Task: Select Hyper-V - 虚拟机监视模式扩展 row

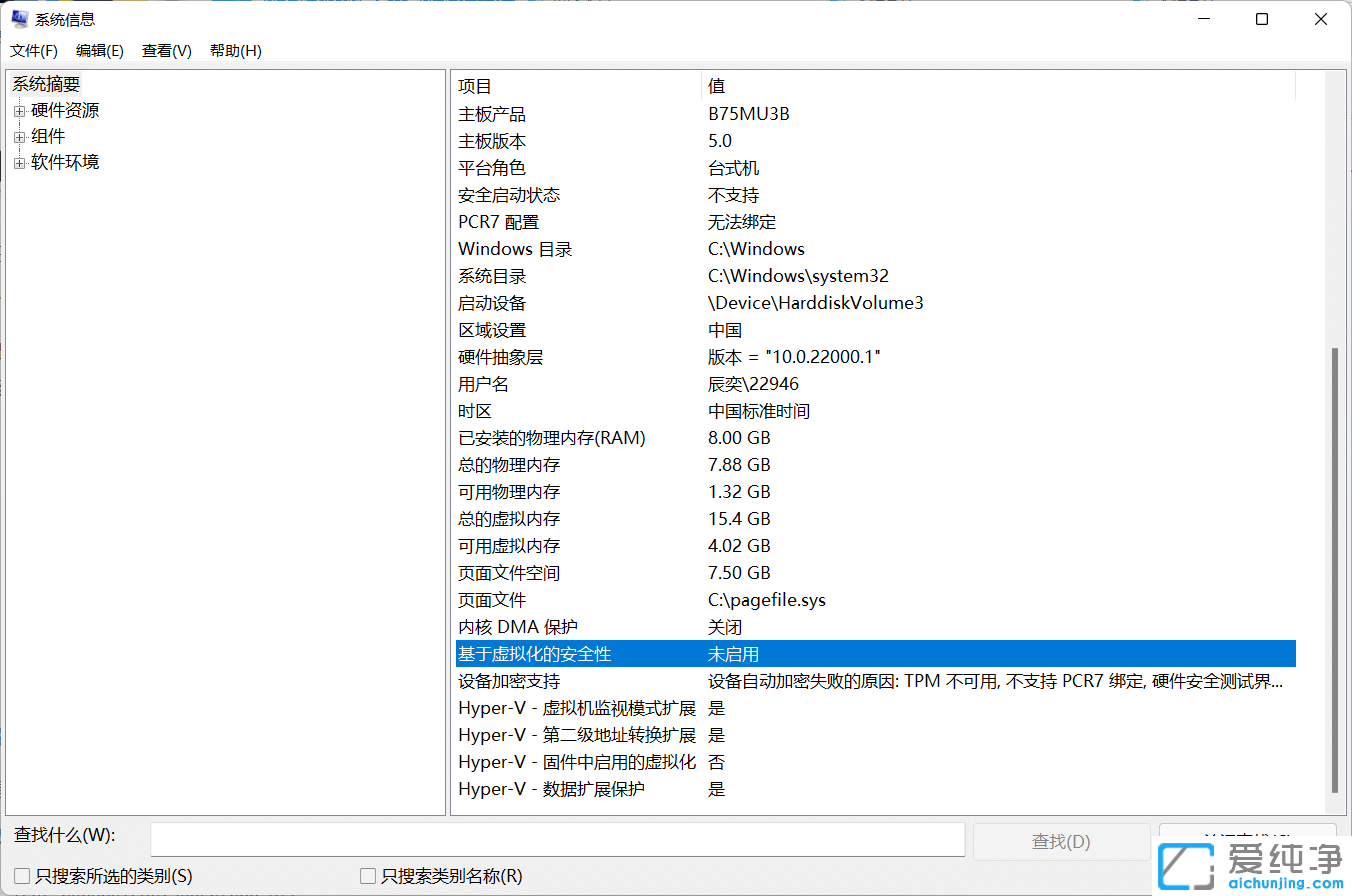Action: (x=875, y=708)
